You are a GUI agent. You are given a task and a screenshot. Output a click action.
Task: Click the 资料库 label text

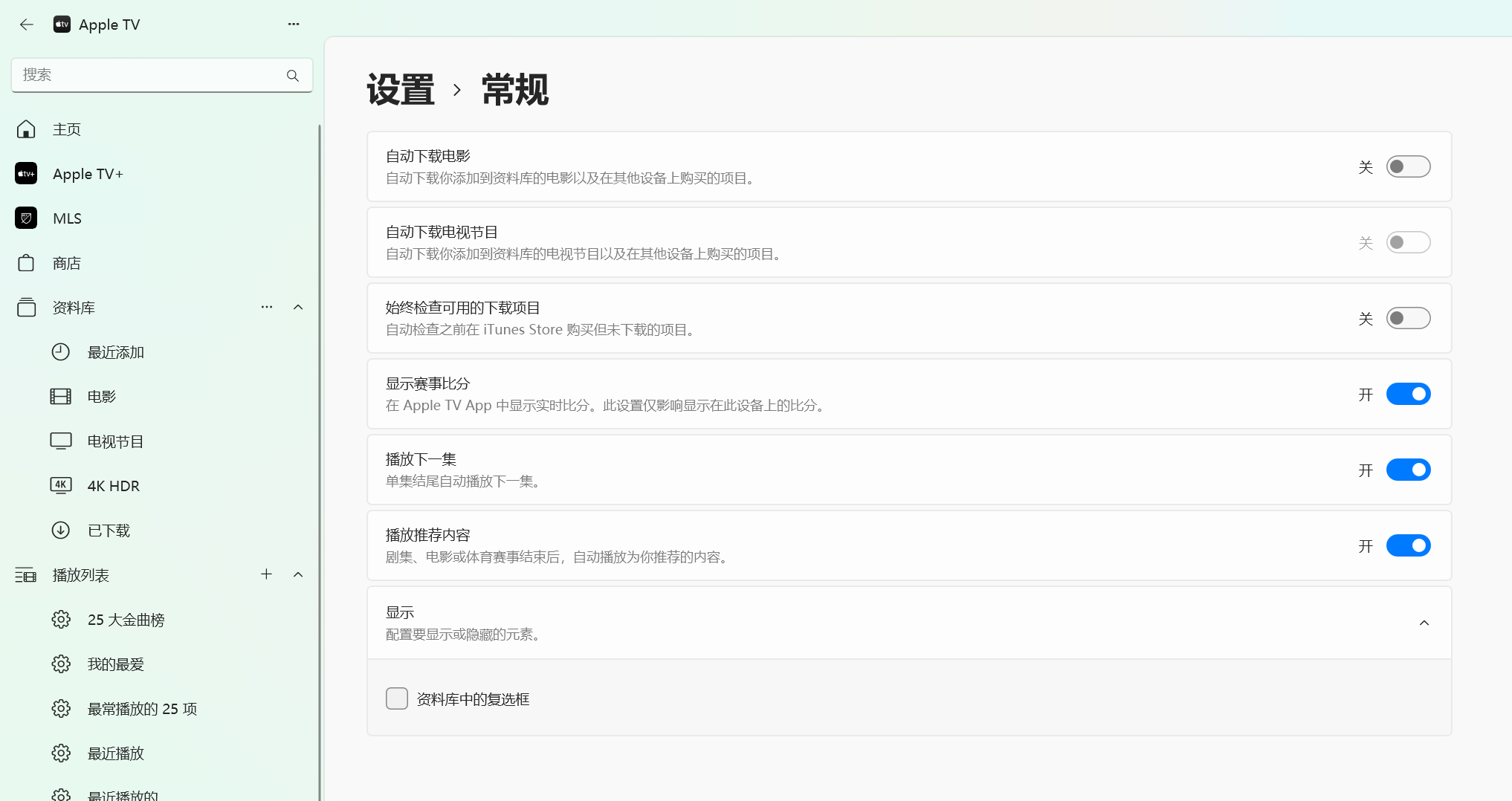point(74,308)
